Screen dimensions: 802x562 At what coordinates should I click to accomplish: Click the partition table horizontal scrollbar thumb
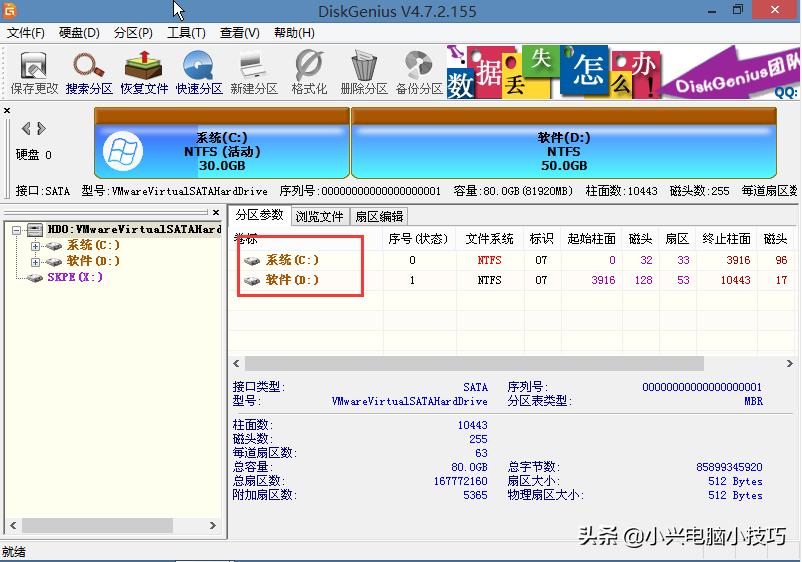pyautogui.click(x=474, y=364)
